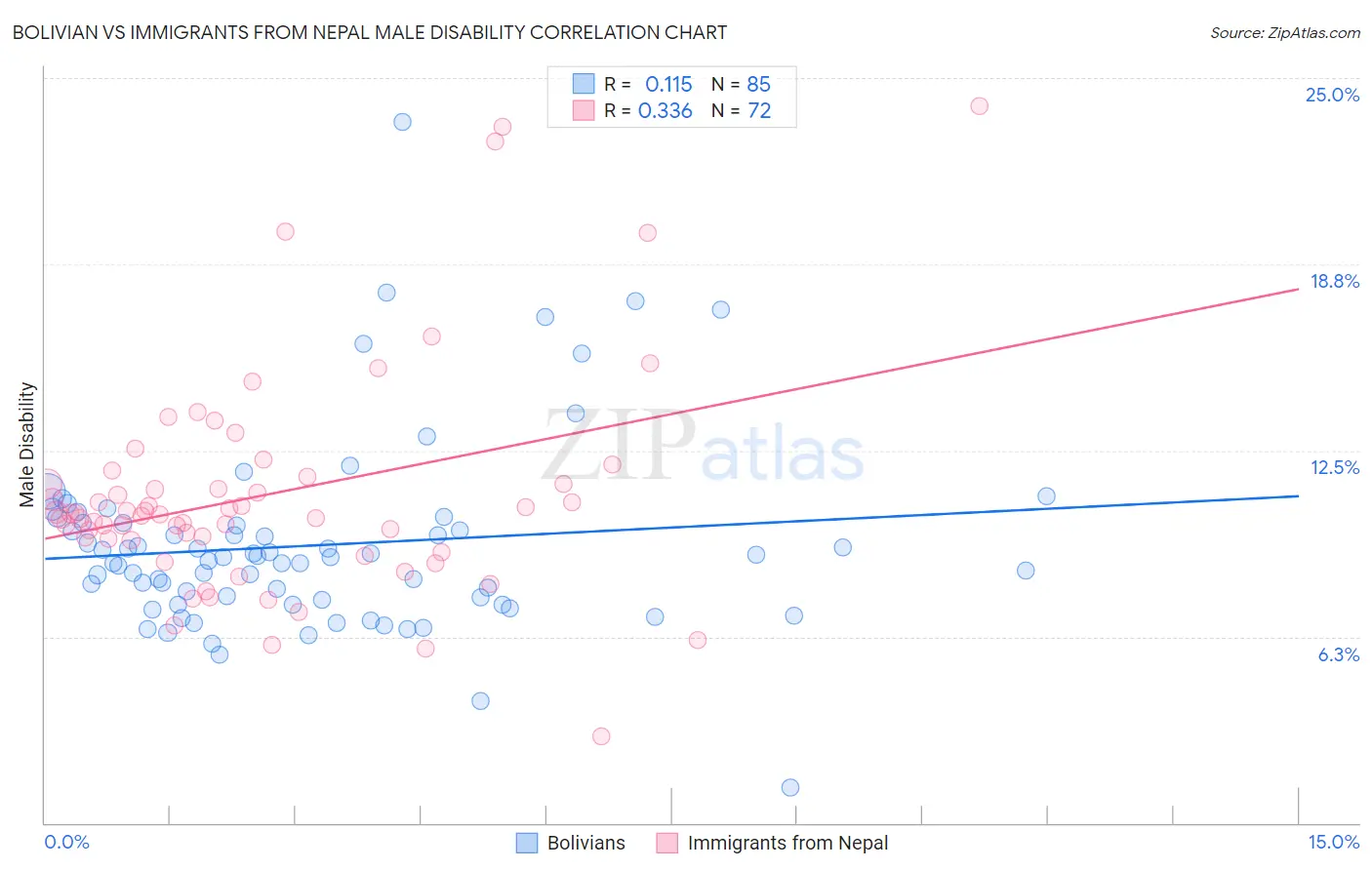
Task: Click the 0.0% x-axis label
Action: point(66,842)
